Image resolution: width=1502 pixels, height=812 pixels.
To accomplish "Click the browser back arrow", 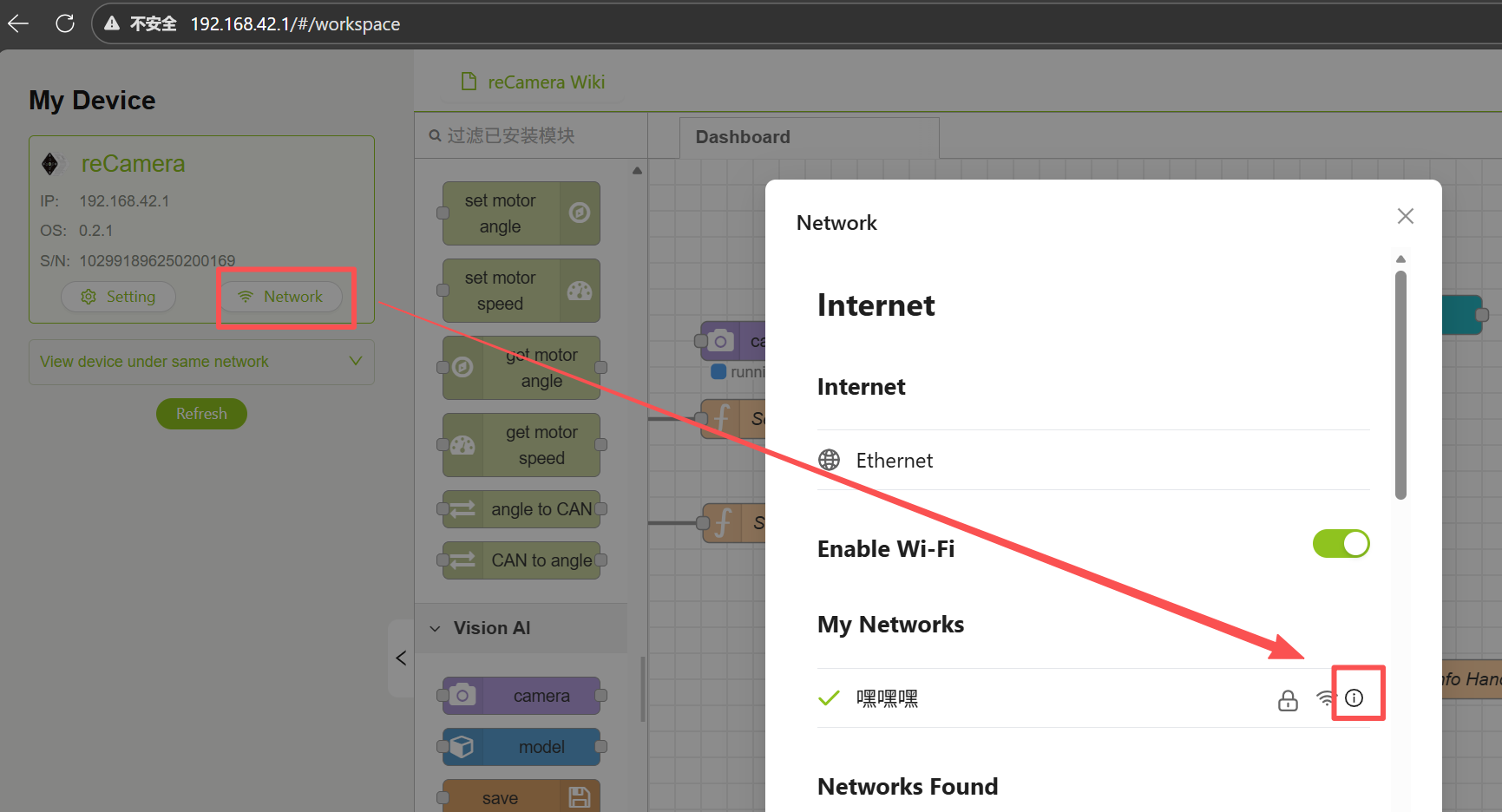I will pyautogui.click(x=19, y=24).
